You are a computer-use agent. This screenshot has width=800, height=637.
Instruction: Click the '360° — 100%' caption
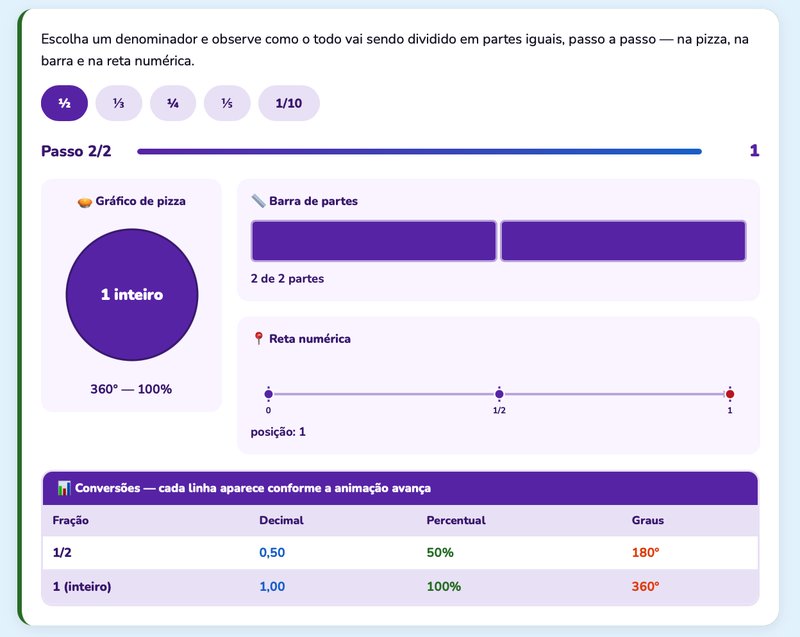131,389
